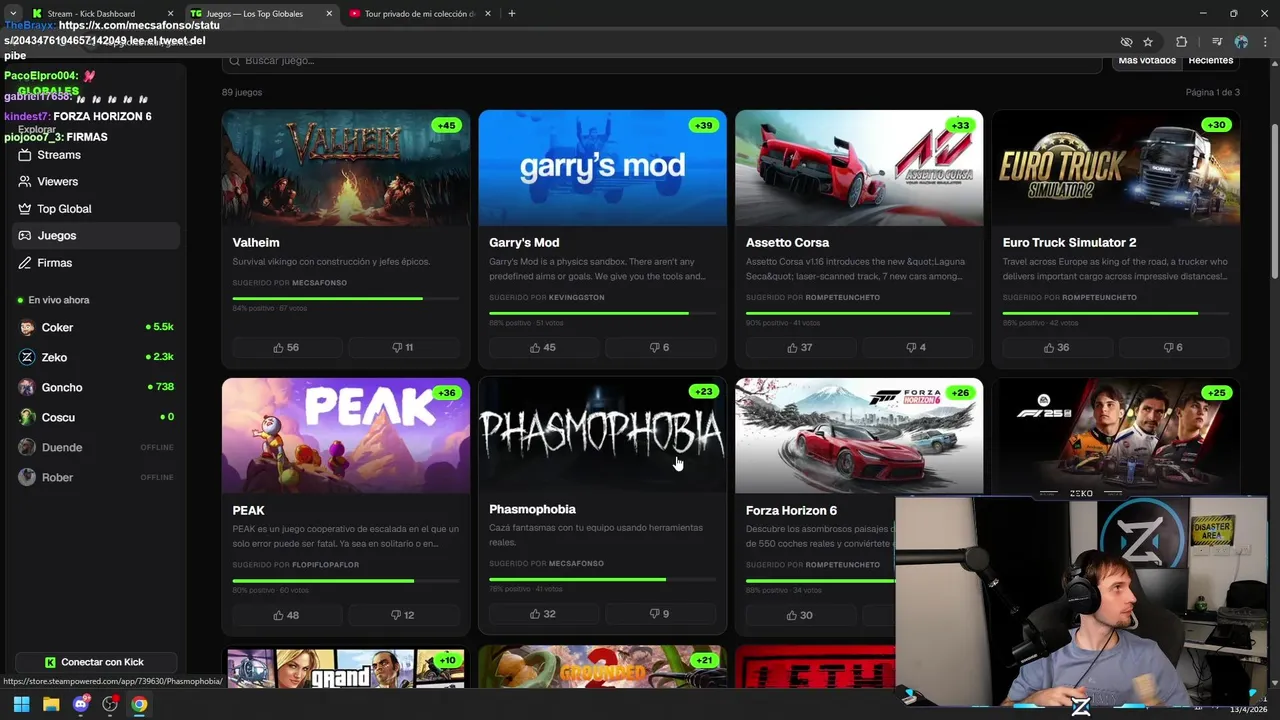Open offline Duende channel row
1280x720 pixels.
[x=96, y=447]
